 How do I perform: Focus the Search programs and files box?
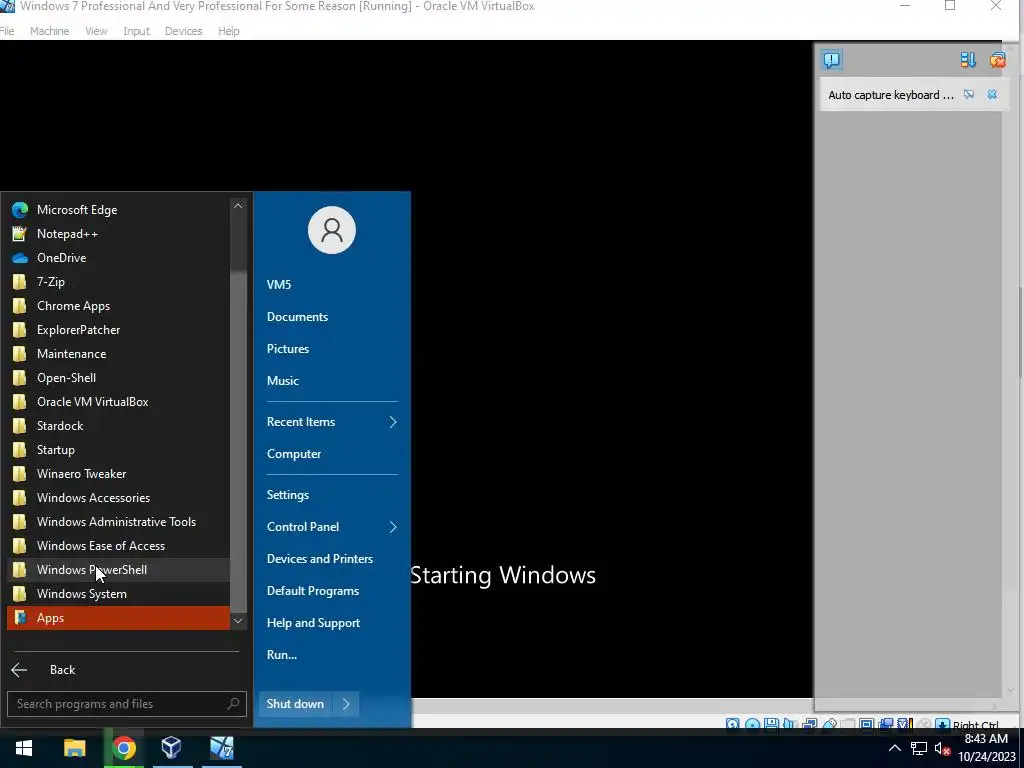126,704
